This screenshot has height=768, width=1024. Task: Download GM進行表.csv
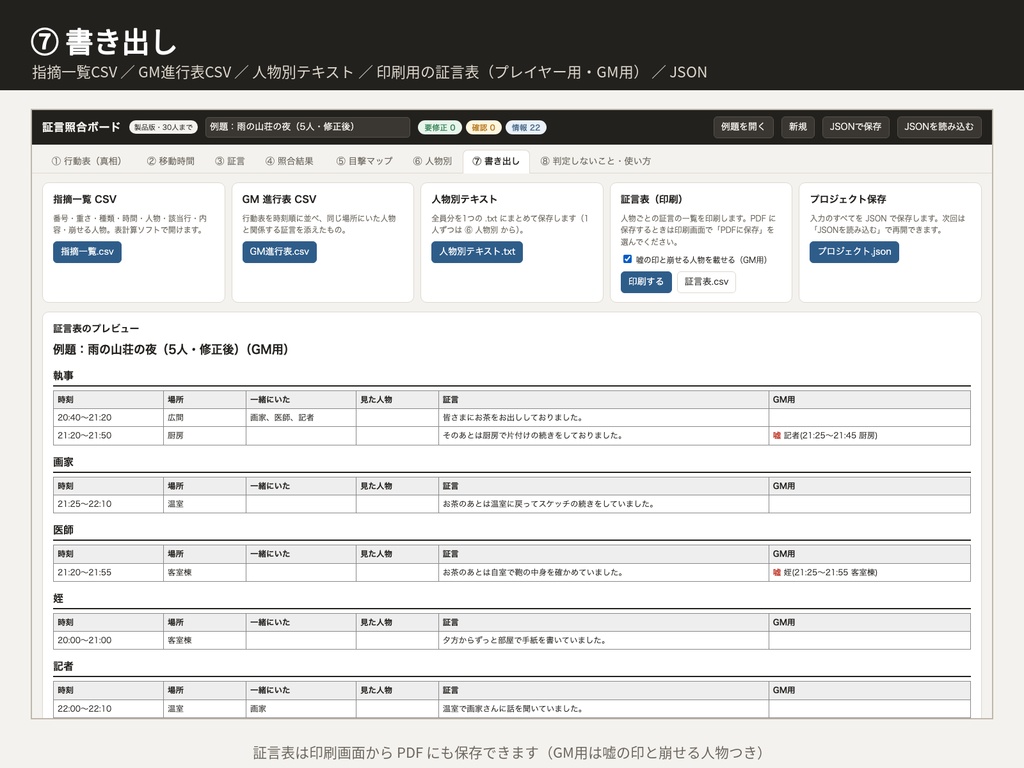coord(280,252)
